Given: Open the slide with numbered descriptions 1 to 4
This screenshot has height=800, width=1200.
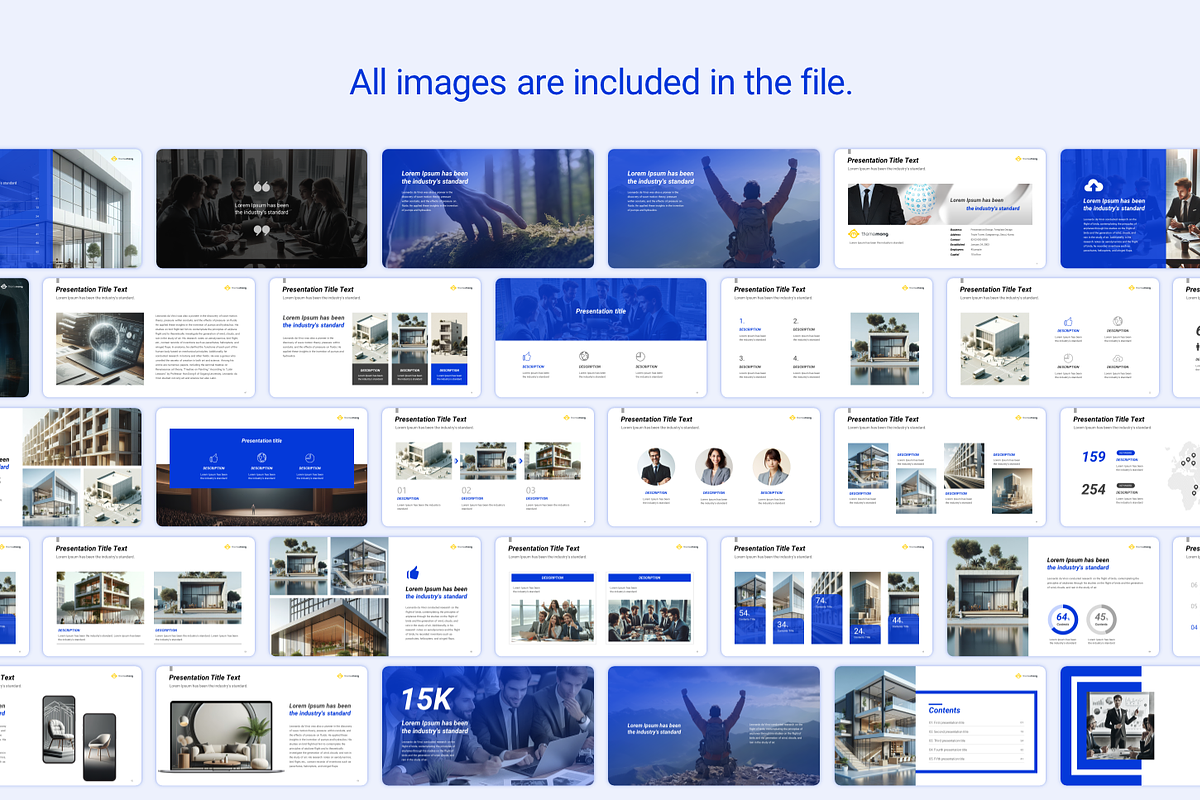Looking at the screenshot, I should click(827, 338).
